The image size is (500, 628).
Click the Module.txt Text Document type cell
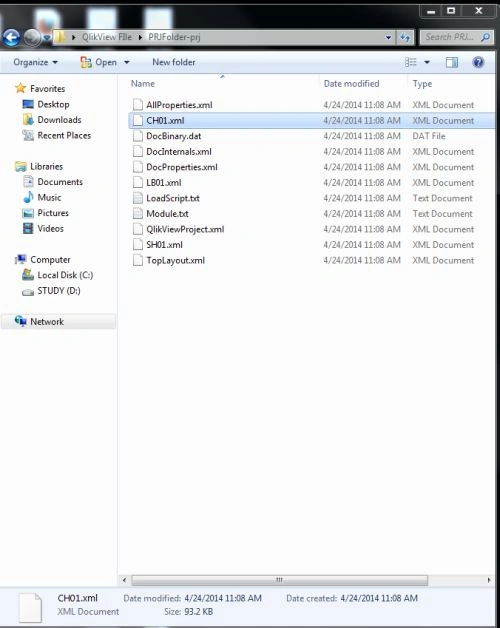tap(442, 214)
